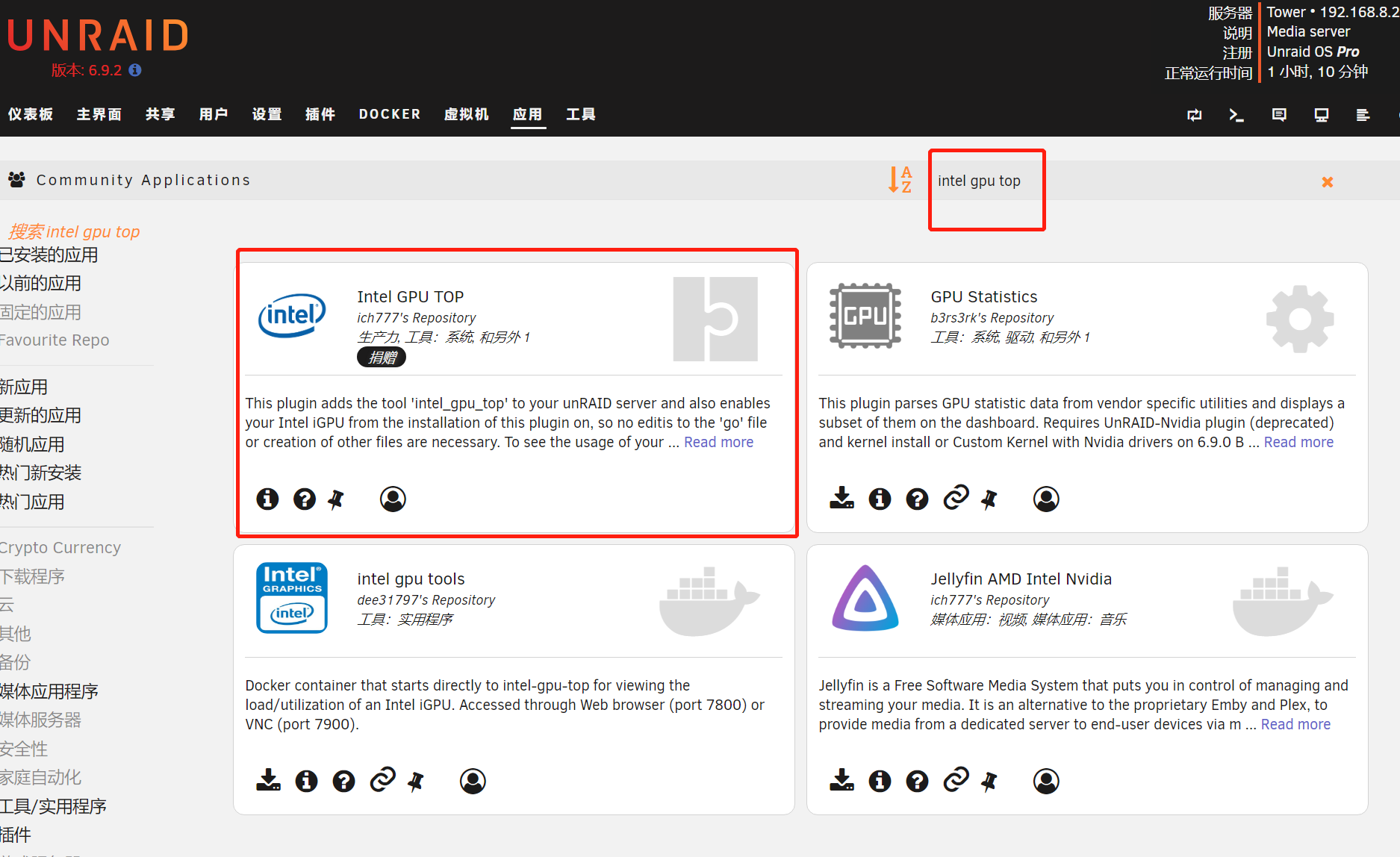The width and height of the screenshot is (1400, 857).
Task: Click the sort A-Z icon
Action: click(900, 180)
